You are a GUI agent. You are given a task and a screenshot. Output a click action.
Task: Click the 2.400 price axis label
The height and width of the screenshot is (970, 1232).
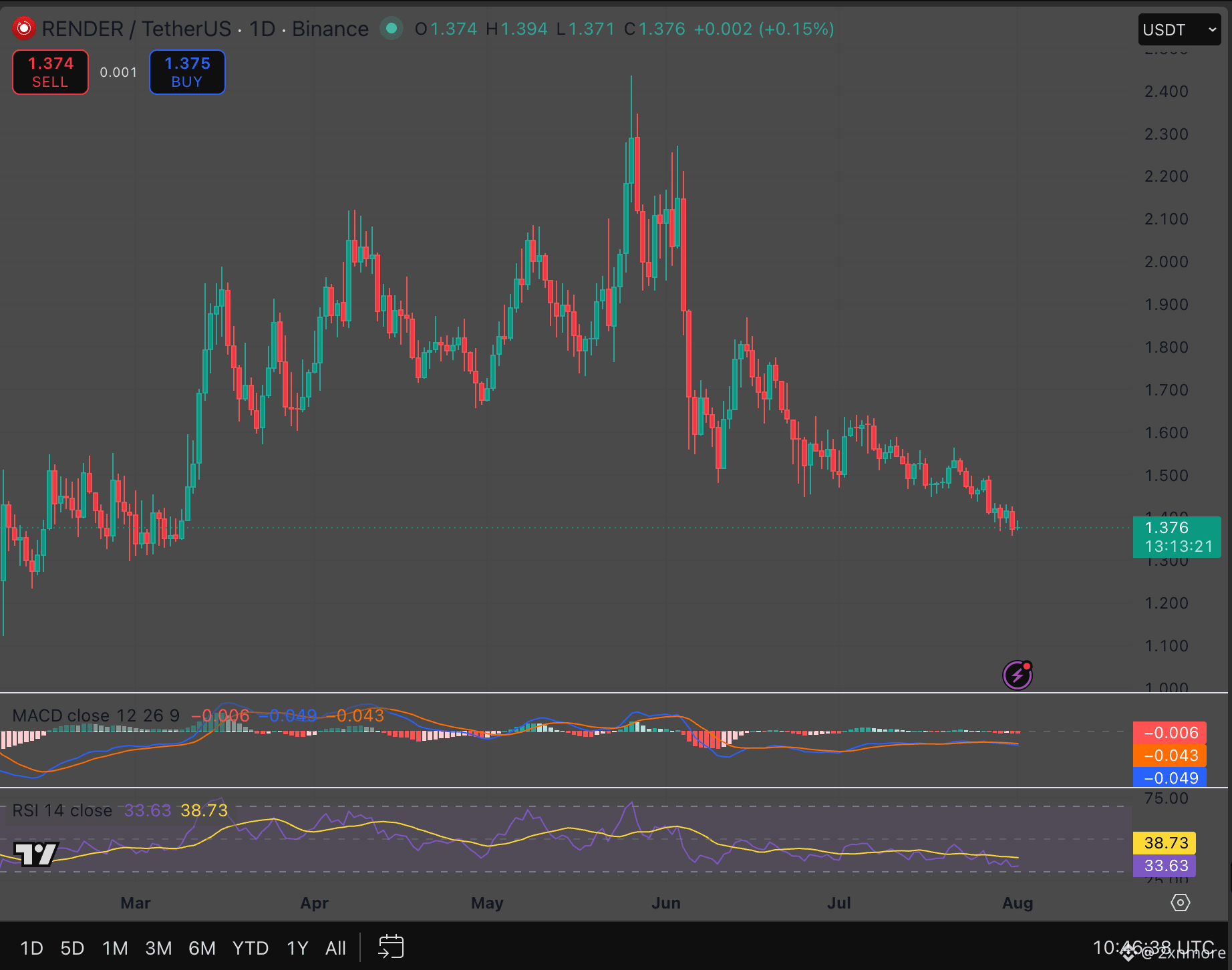pyautogui.click(x=1167, y=92)
